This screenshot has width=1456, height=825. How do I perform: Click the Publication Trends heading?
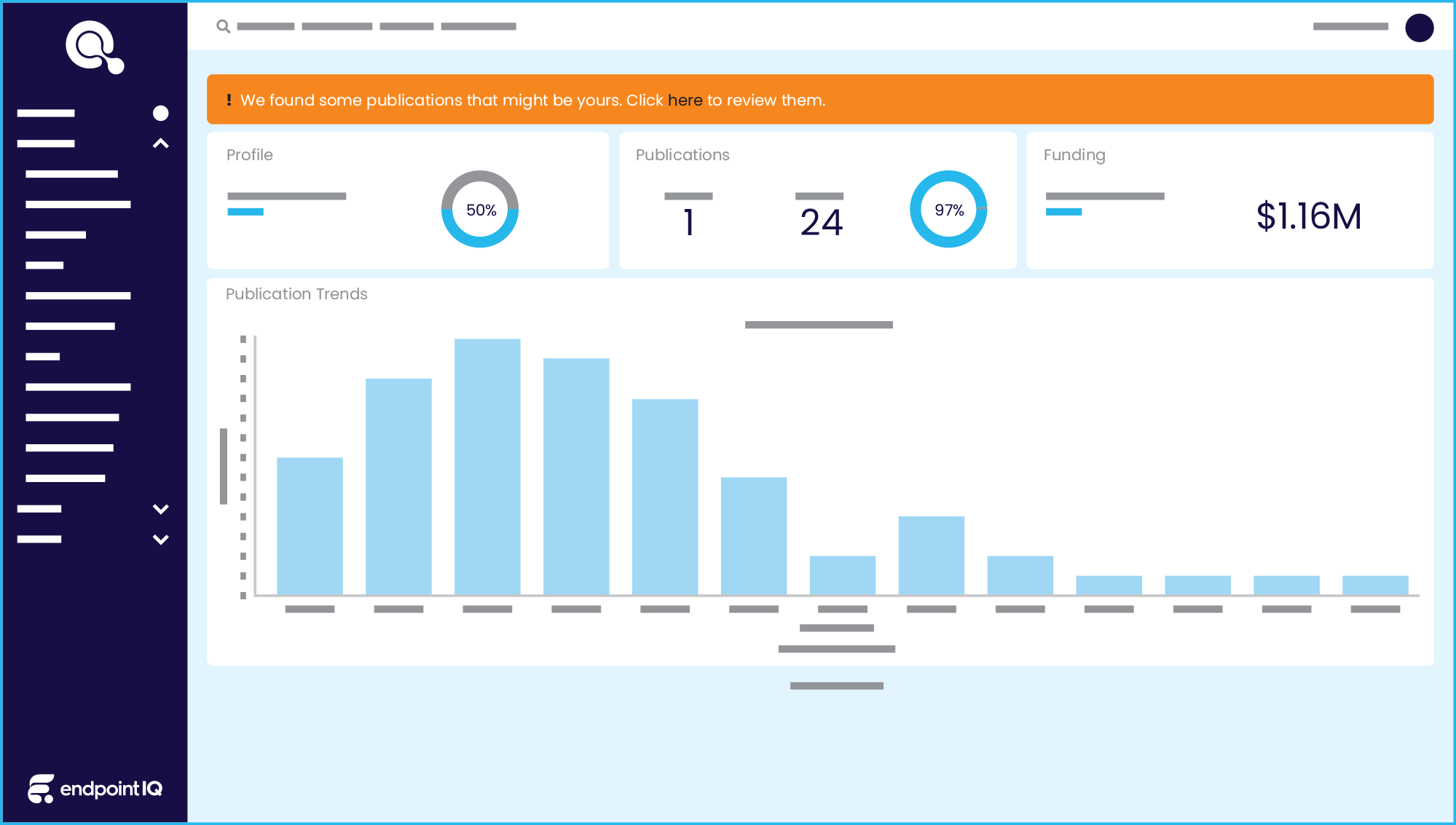(296, 293)
